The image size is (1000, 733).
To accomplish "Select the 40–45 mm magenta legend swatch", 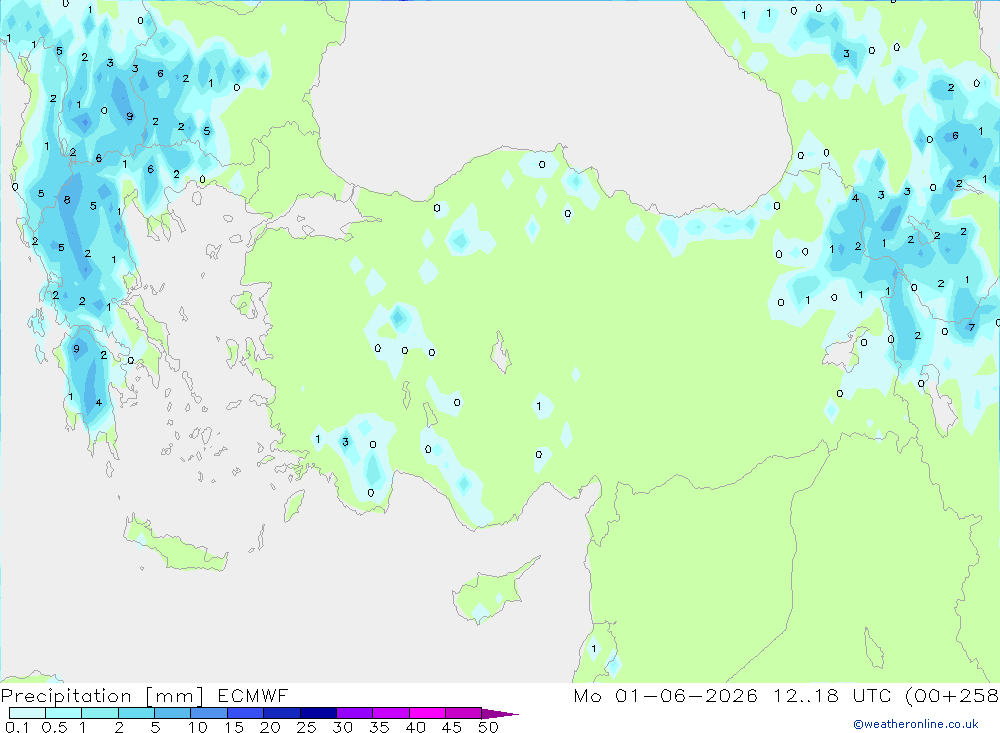I will coord(427,713).
